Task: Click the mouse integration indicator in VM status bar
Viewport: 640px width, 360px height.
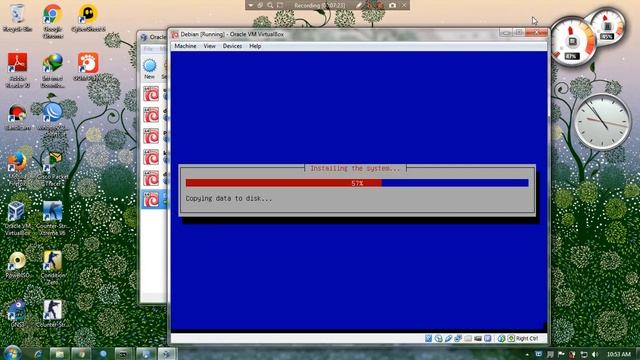Action: click(x=501, y=338)
